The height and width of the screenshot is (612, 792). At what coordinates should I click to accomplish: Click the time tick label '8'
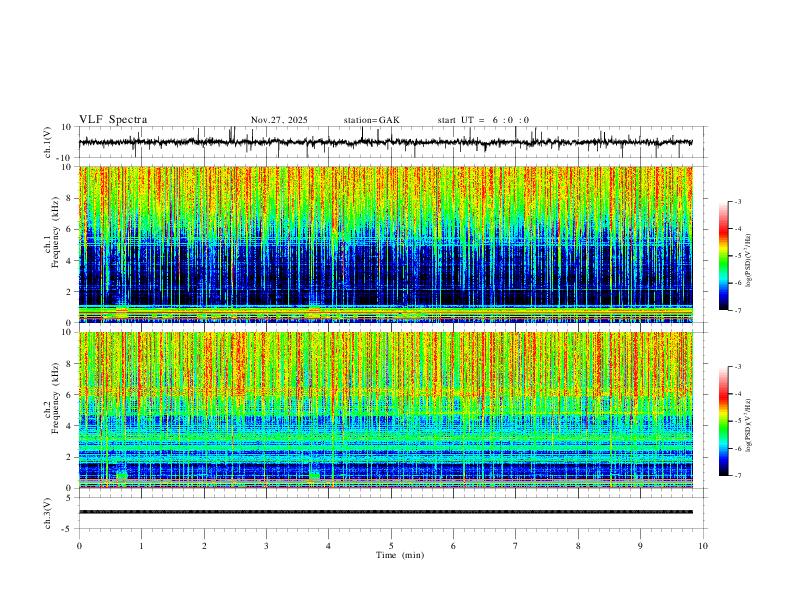pos(578,546)
